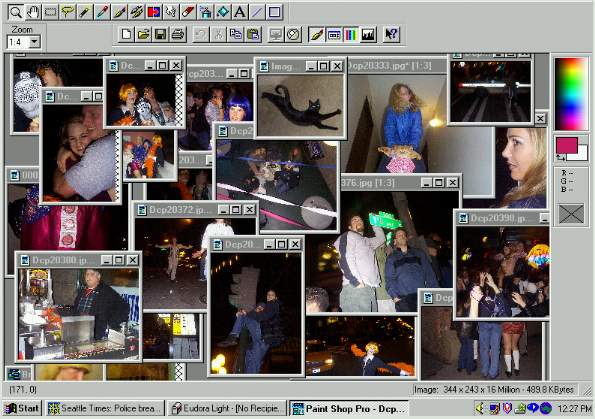Cut the selection
The width and height of the screenshot is (595, 419).
219,35
